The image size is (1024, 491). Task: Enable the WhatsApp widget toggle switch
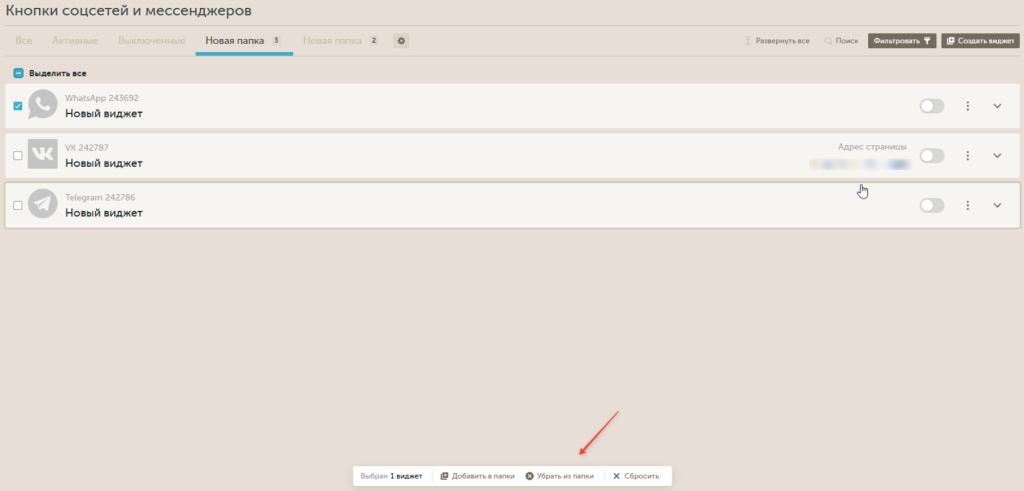(x=931, y=106)
